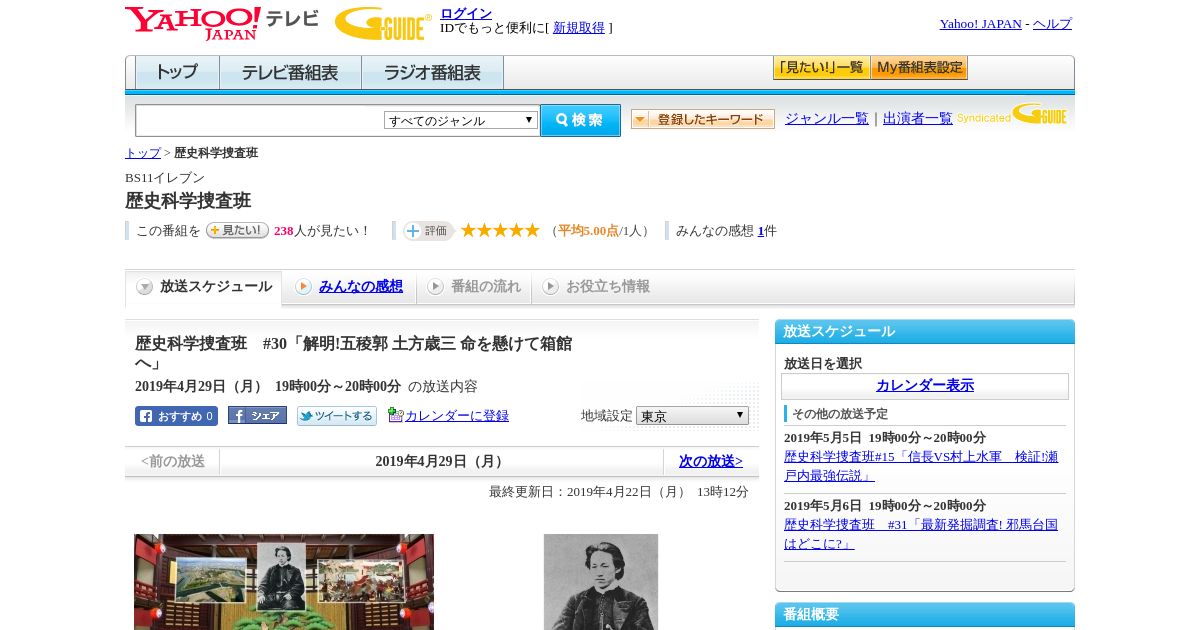Click into the keyword search input field

coord(260,121)
